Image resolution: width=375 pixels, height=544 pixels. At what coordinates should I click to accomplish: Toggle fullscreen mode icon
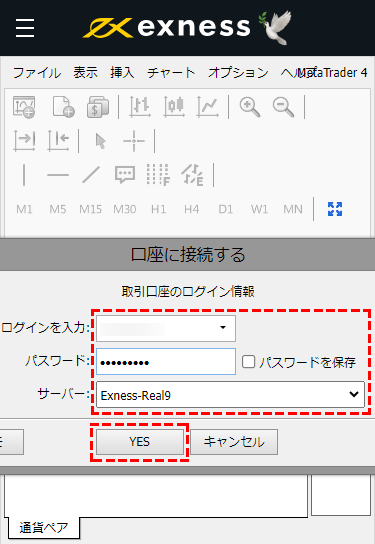pos(335,209)
